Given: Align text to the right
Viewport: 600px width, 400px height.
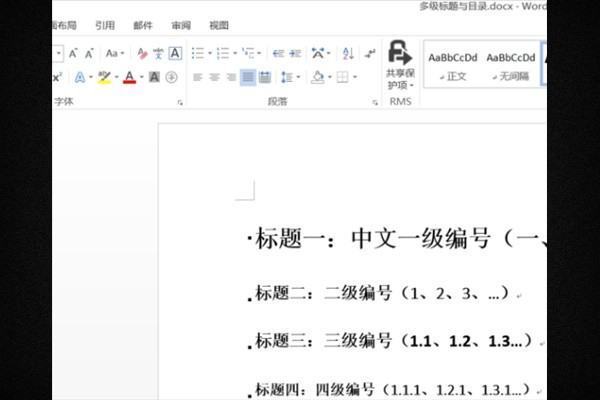Looking at the screenshot, I should 231,78.
